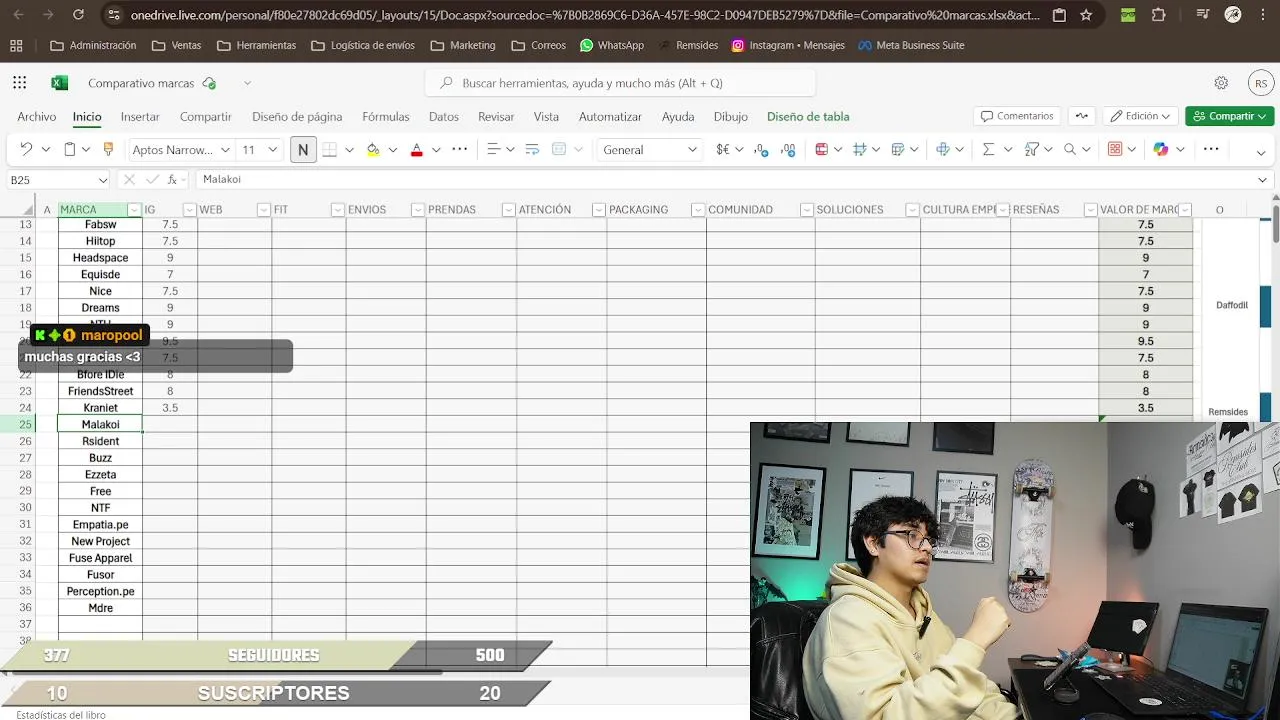
Task: Toggle wrap text
Action: [532, 149]
